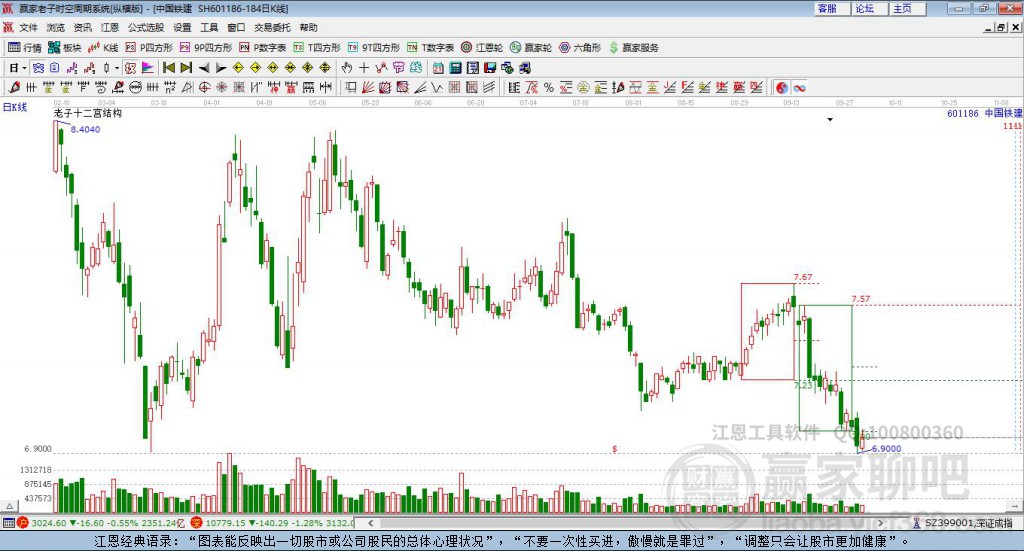Open the T数字表 number table
1024x551 pixels.
pyautogui.click(x=430, y=48)
